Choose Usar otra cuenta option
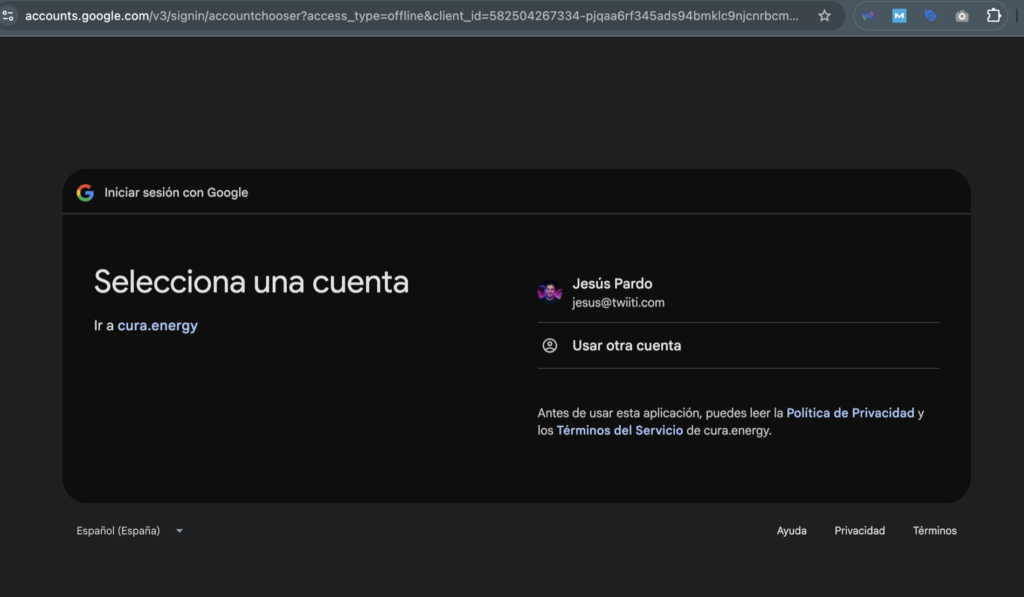 (x=738, y=346)
